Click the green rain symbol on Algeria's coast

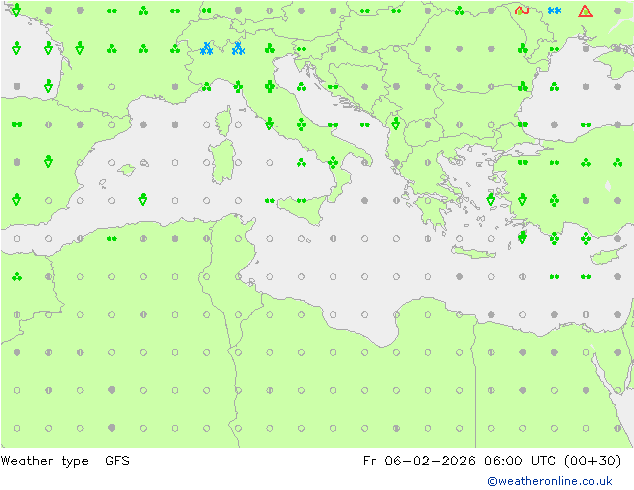pos(112,239)
